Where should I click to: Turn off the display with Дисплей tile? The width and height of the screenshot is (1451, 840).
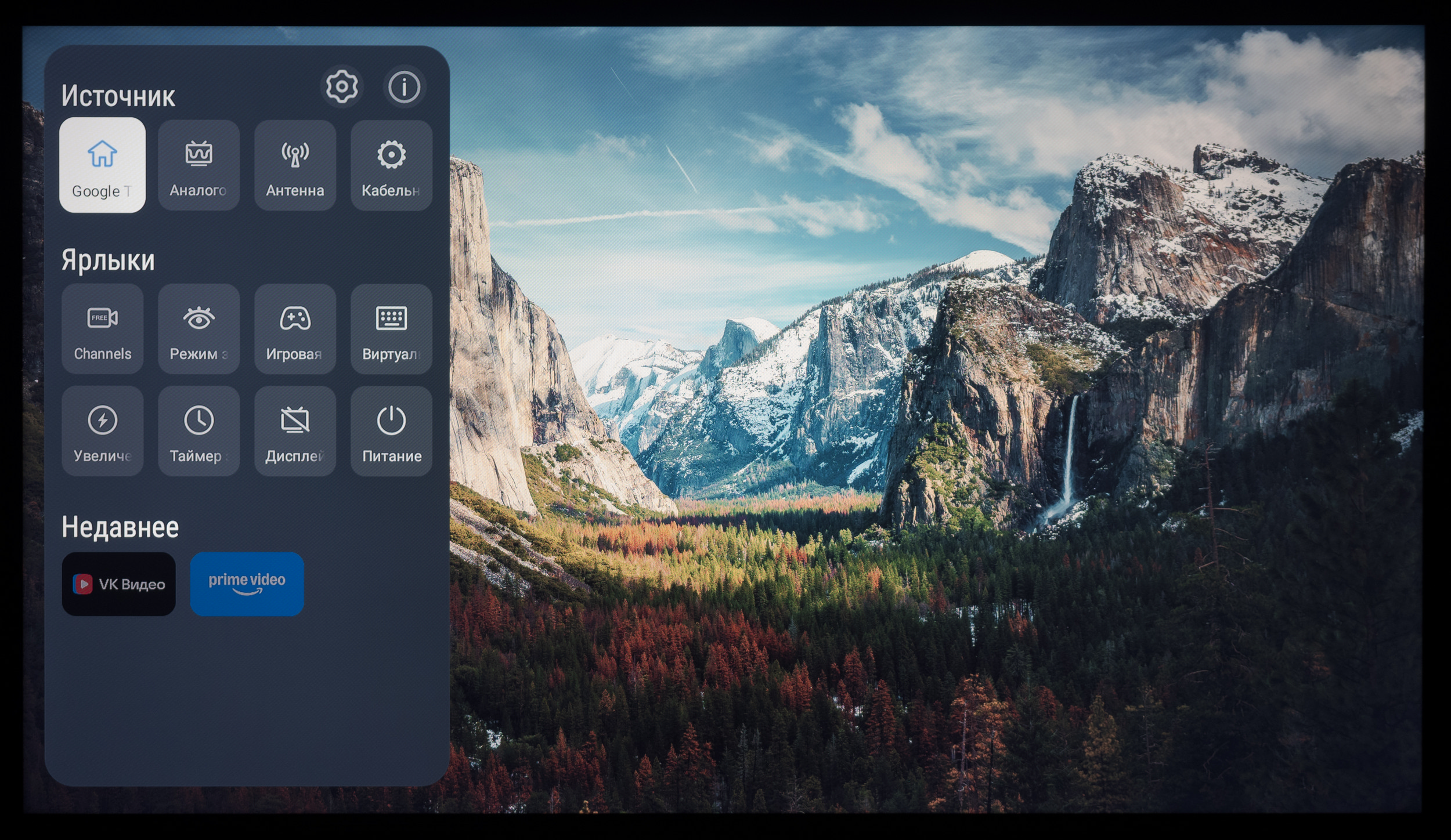[295, 431]
